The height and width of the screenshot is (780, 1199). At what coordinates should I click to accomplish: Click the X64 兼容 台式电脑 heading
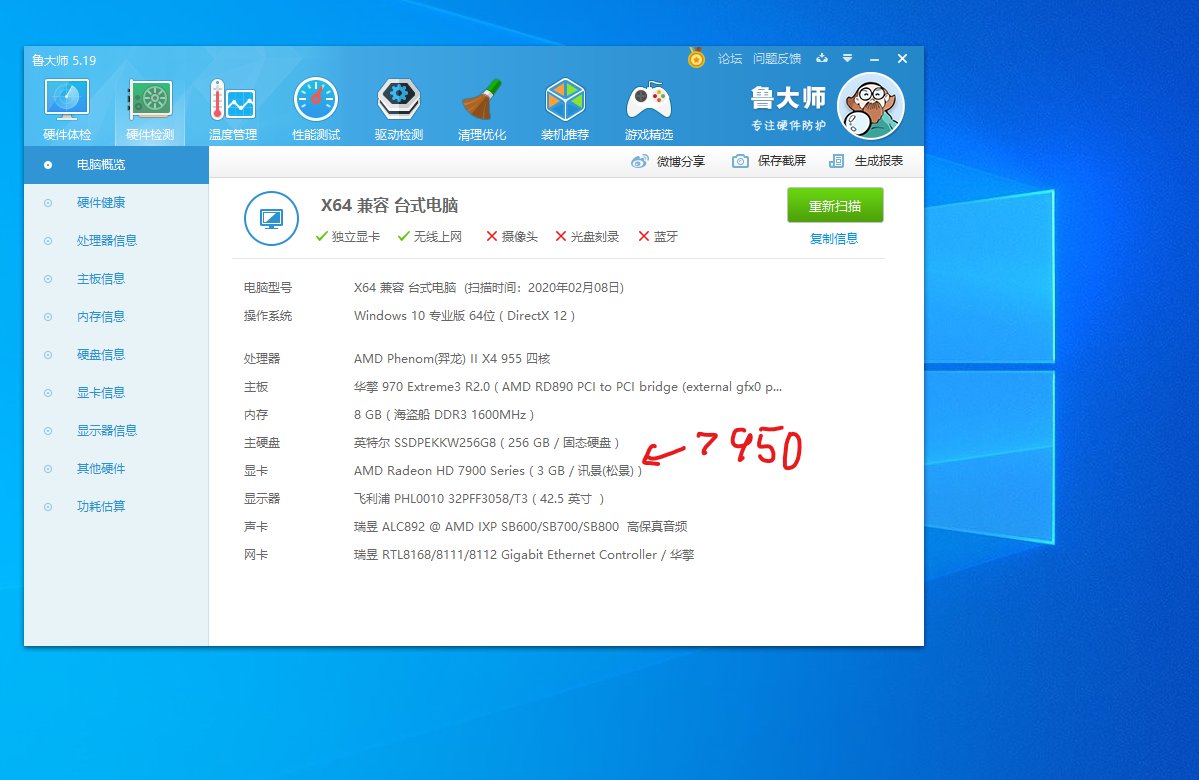click(389, 206)
